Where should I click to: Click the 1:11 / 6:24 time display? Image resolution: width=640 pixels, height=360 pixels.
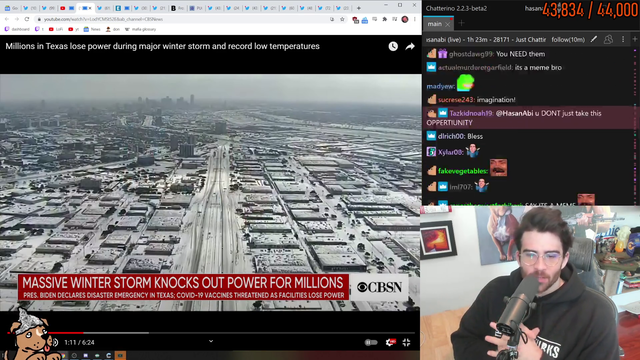(x=79, y=342)
